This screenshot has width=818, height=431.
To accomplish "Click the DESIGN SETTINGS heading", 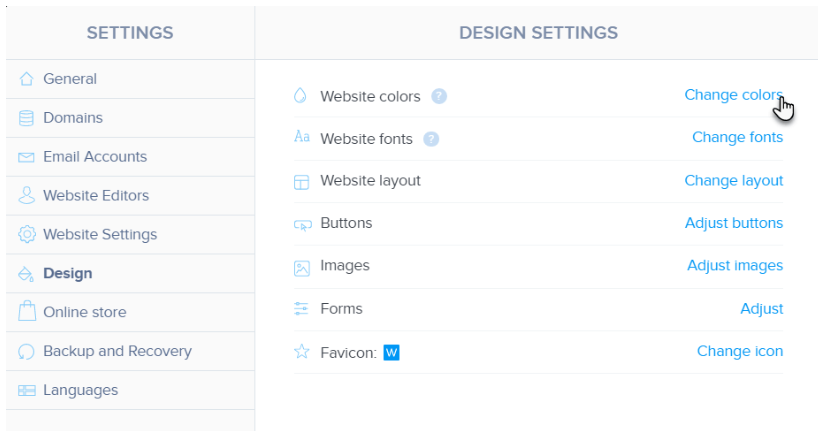I will click(538, 33).
